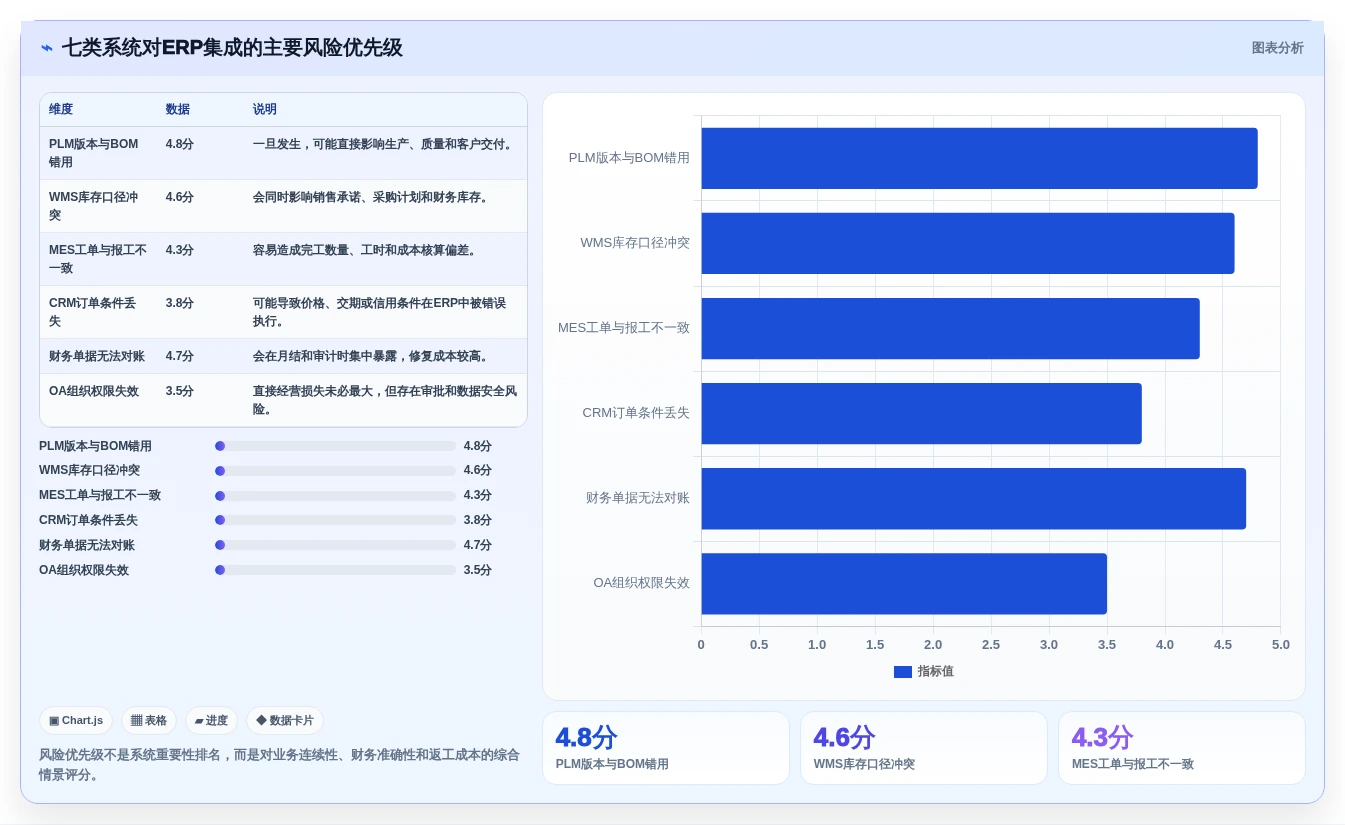Click the page title 七类系统对ERP集成的主要风险优先级

pyautogui.click(x=232, y=48)
